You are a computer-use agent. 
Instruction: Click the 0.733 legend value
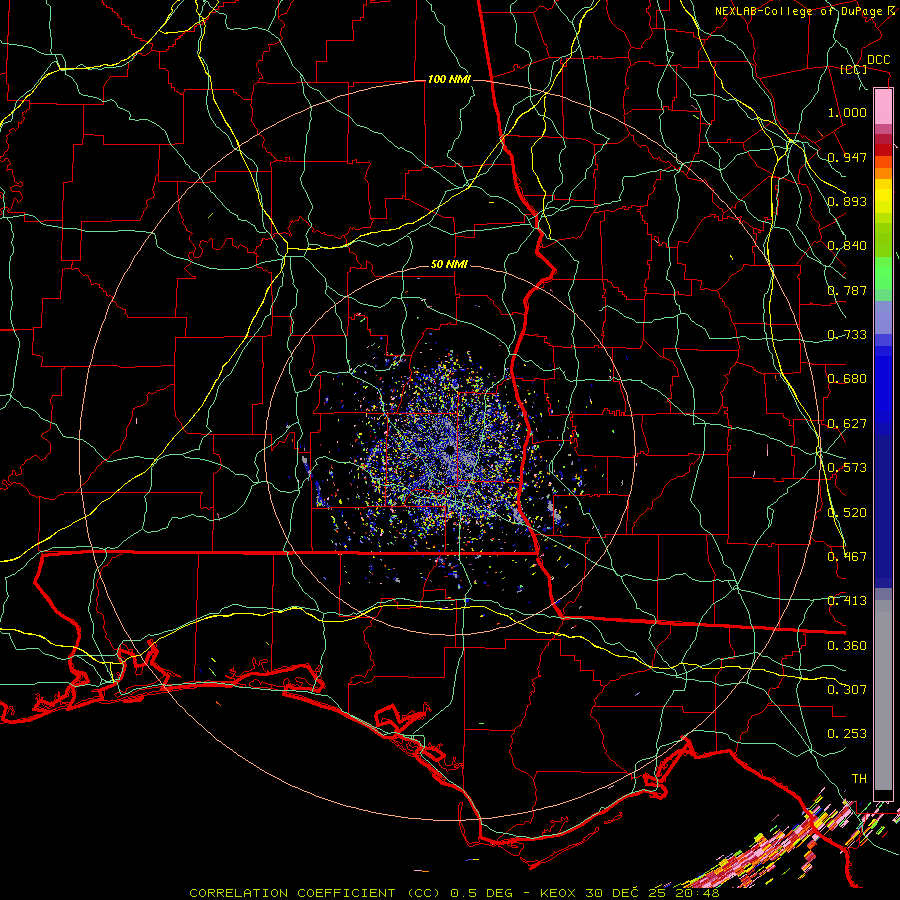coord(847,335)
